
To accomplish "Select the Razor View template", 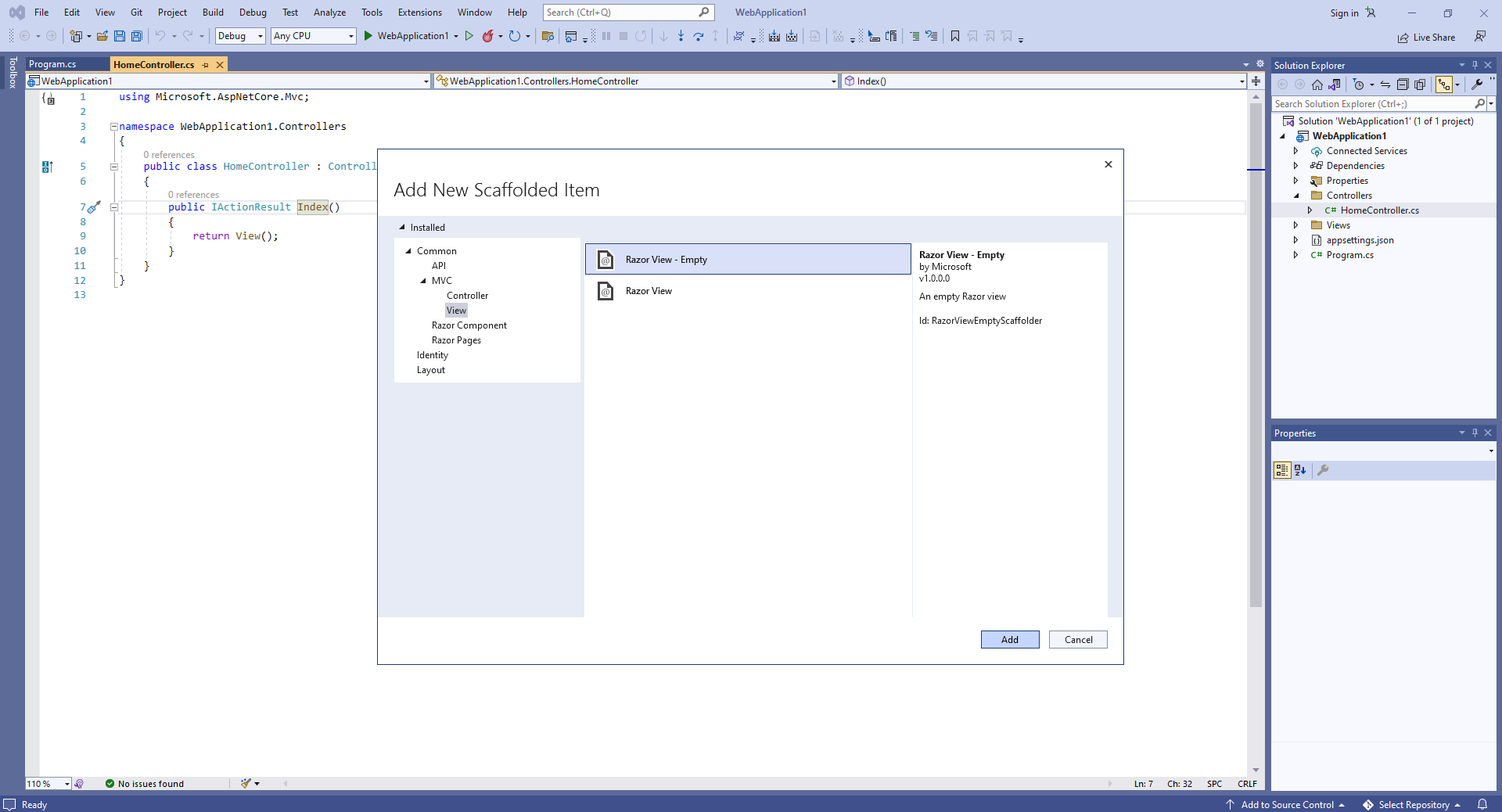I will click(649, 291).
